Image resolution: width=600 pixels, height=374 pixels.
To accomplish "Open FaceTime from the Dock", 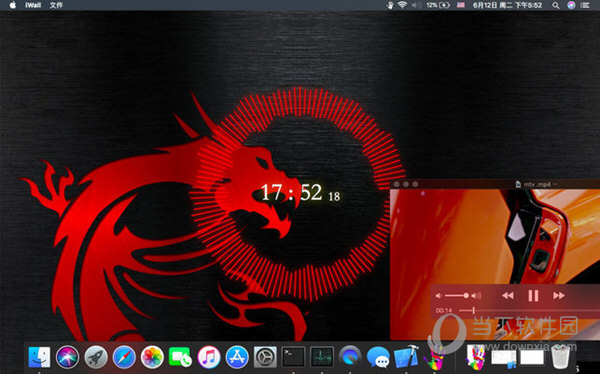I will tap(180, 357).
